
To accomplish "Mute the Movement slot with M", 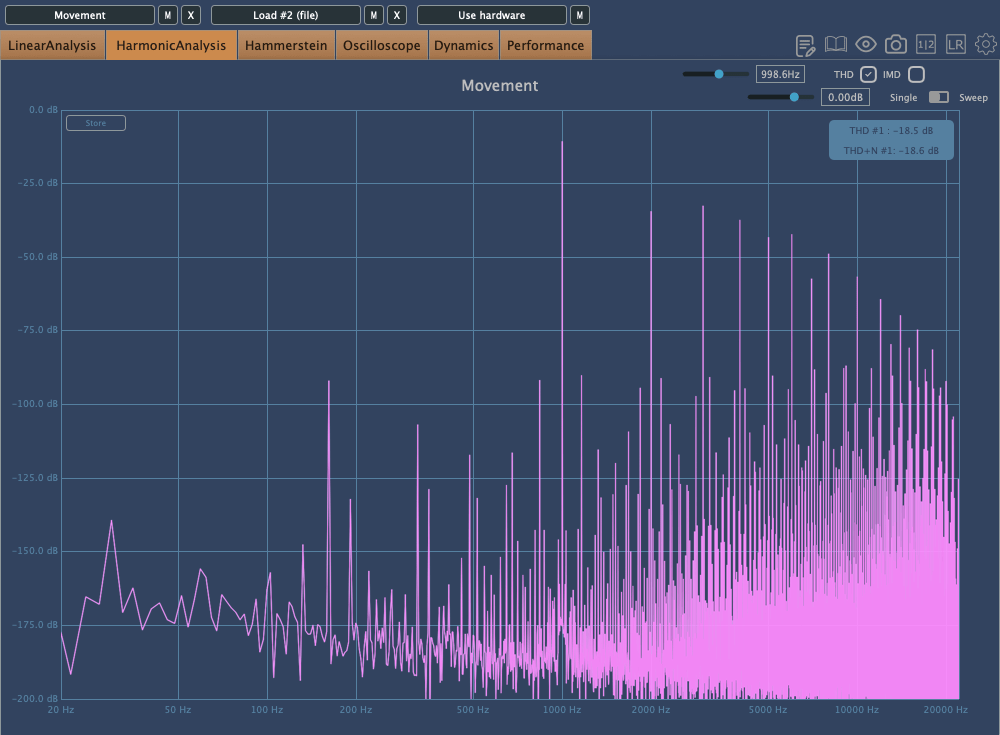I will [168, 15].
